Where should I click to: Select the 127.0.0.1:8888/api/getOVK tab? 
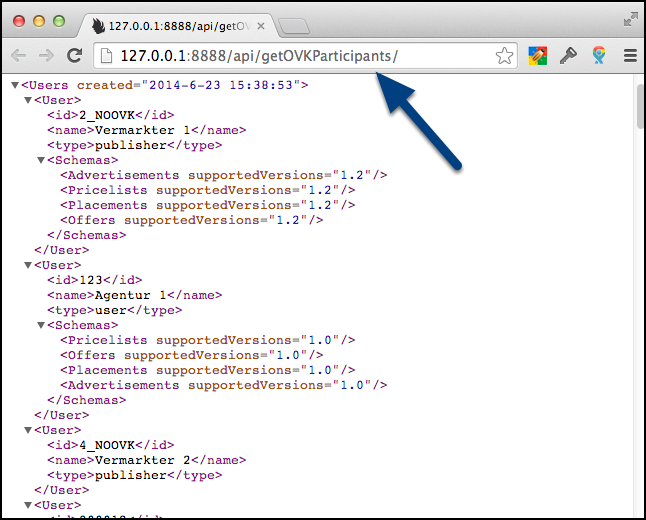pyautogui.click(x=177, y=26)
